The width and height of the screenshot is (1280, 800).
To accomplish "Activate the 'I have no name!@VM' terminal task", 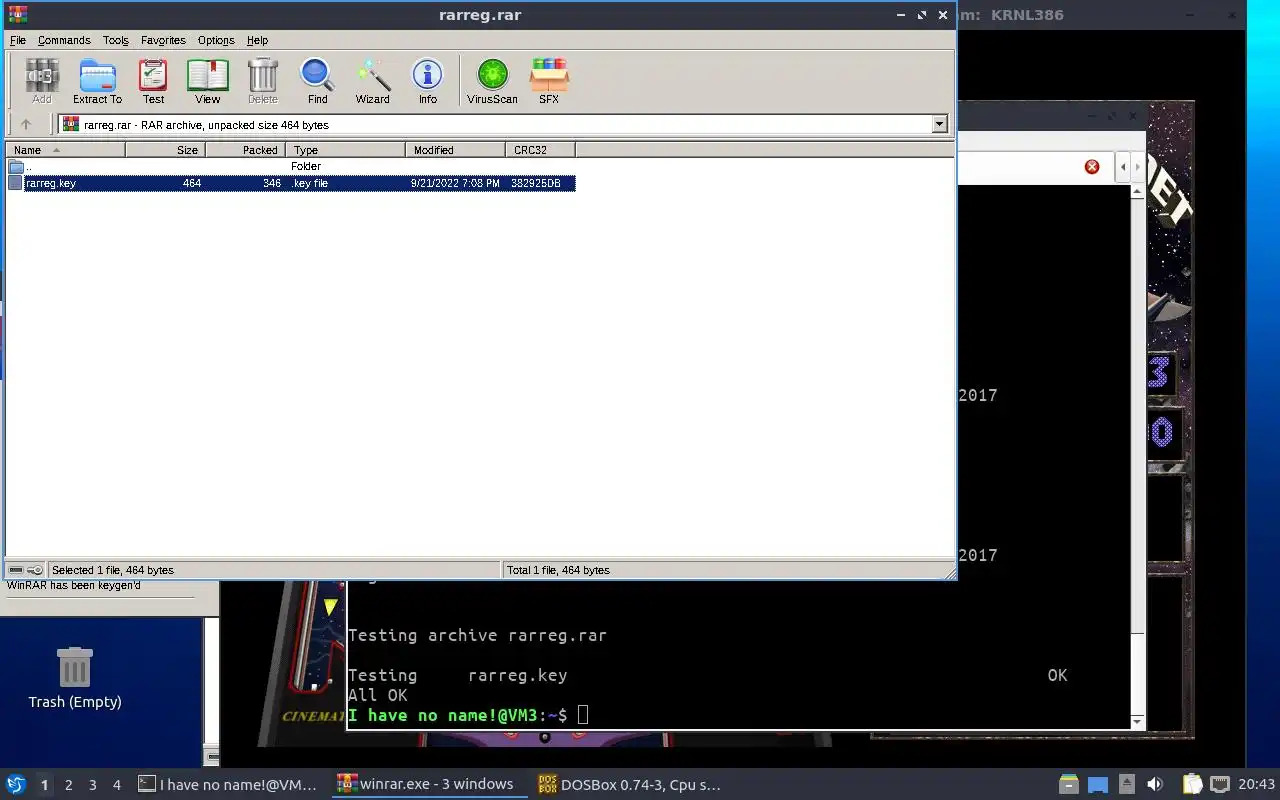I will pyautogui.click(x=228, y=785).
